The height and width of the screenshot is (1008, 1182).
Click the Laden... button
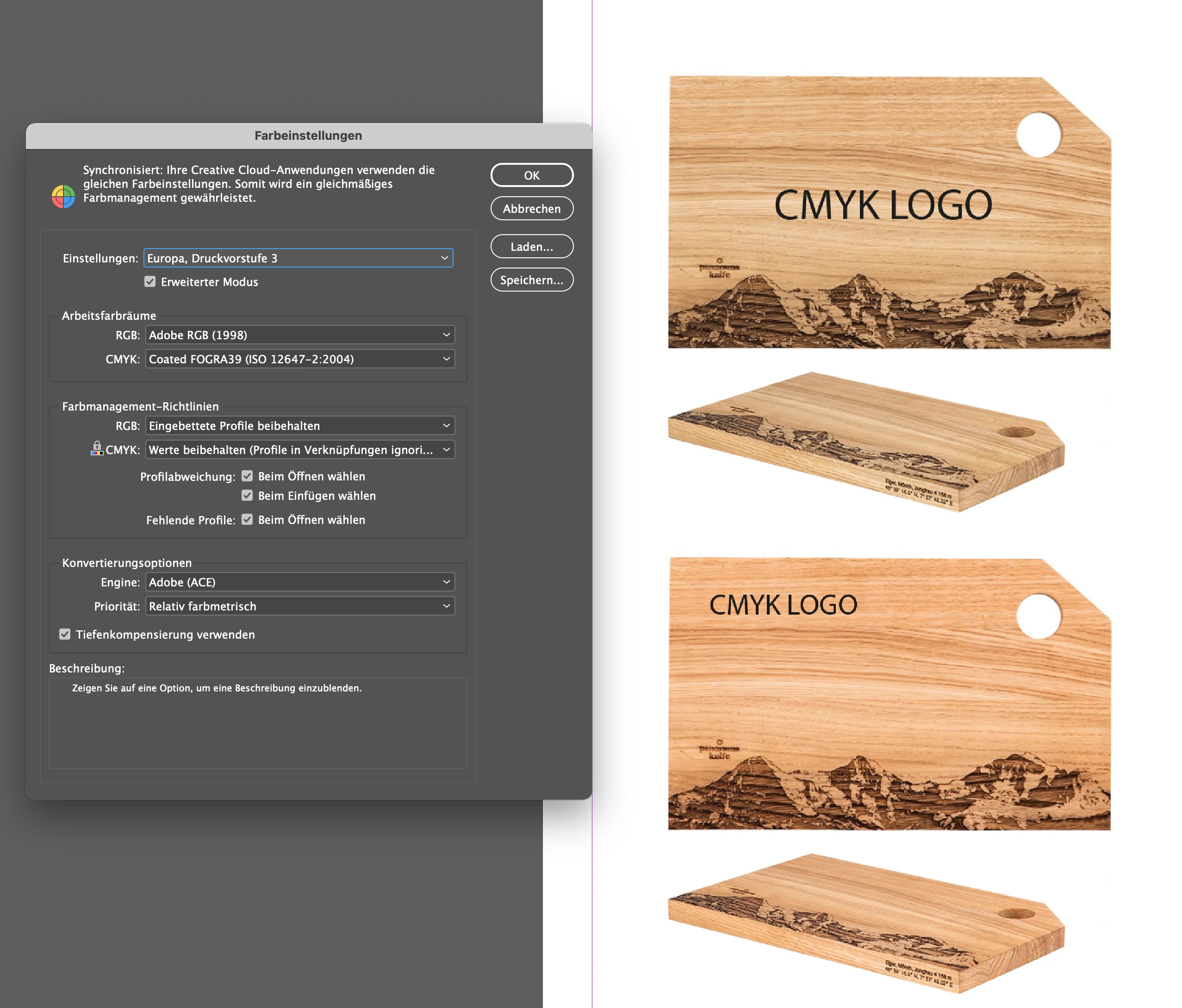531,246
